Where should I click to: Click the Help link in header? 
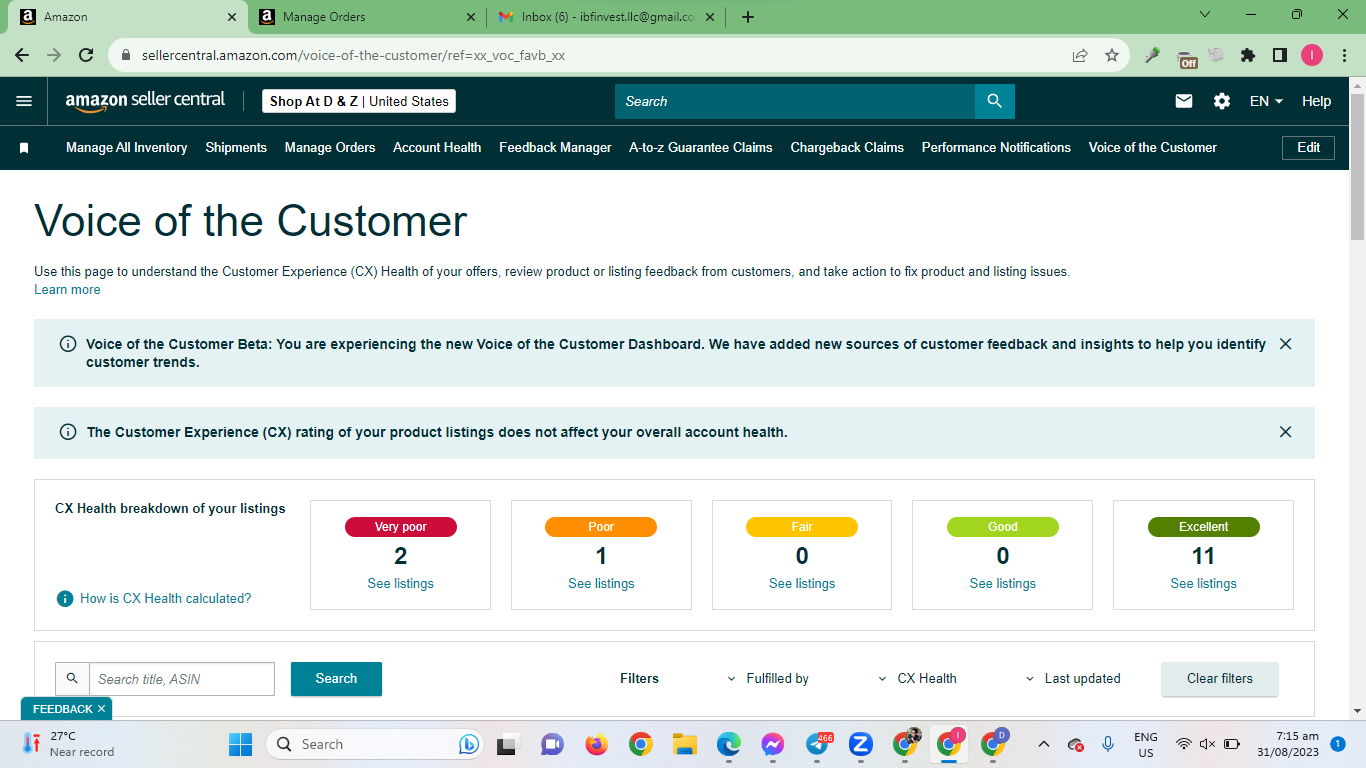point(1317,101)
